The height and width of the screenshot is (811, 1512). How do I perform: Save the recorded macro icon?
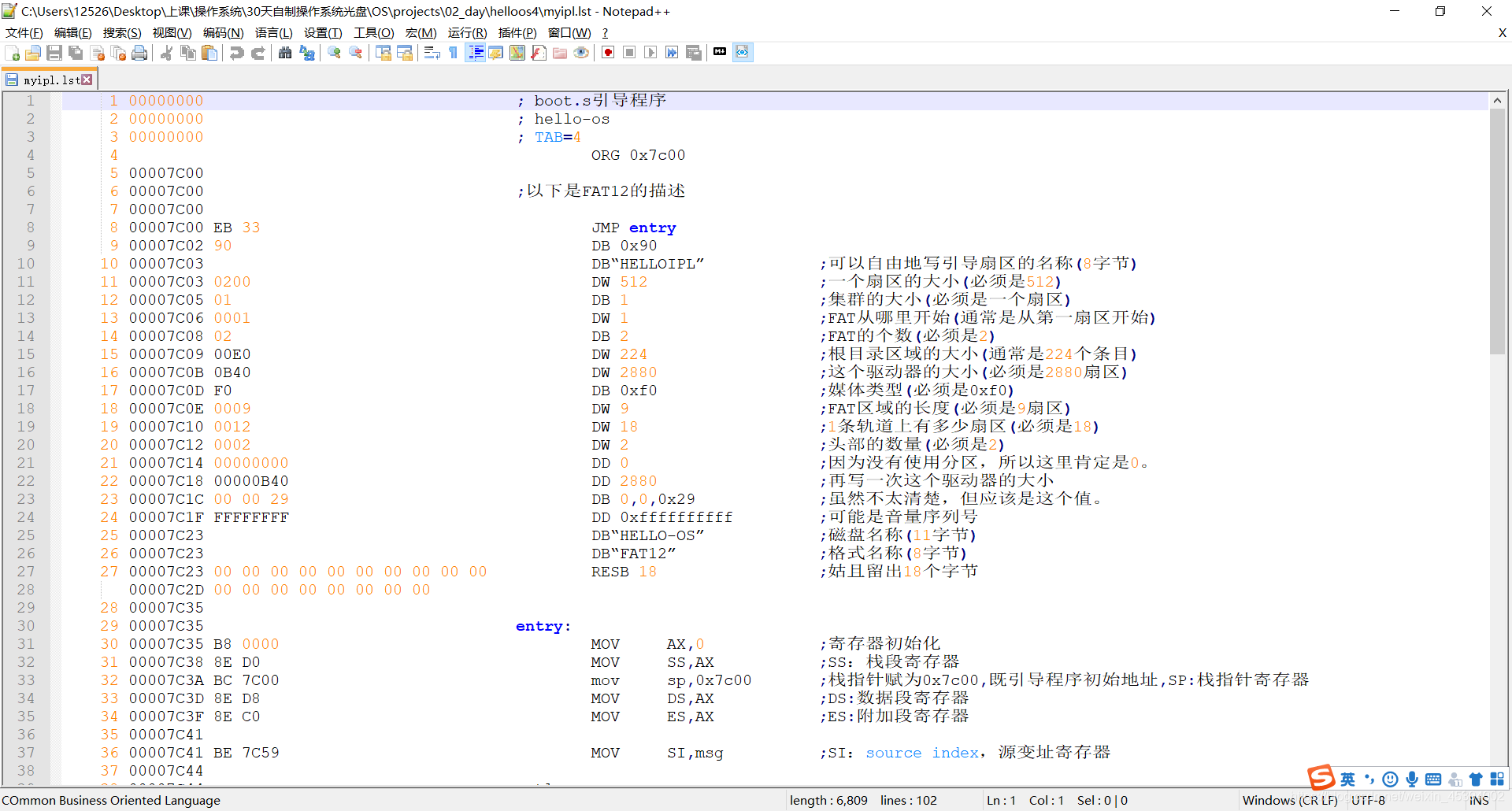(x=694, y=53)
